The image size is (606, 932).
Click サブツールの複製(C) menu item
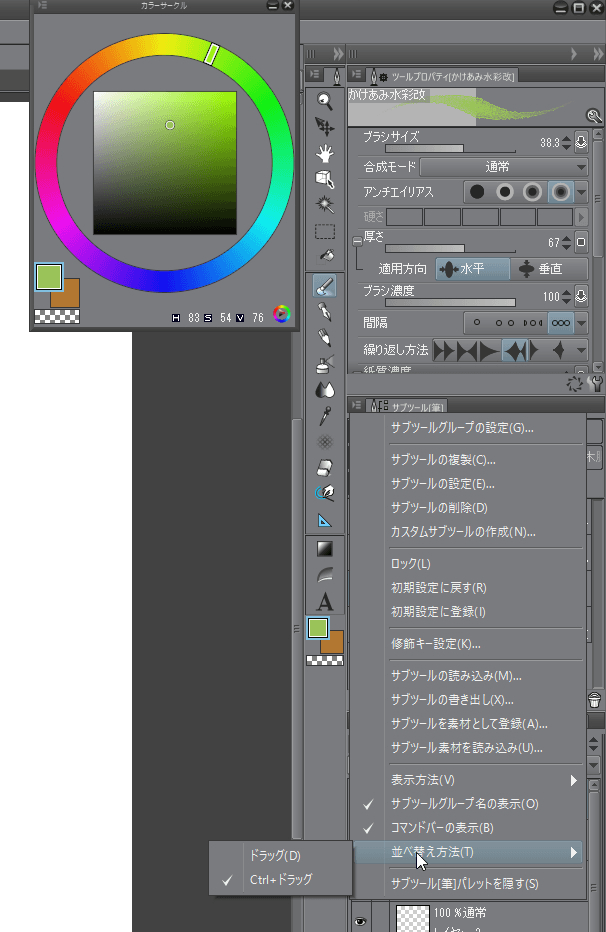pos(442,460)
